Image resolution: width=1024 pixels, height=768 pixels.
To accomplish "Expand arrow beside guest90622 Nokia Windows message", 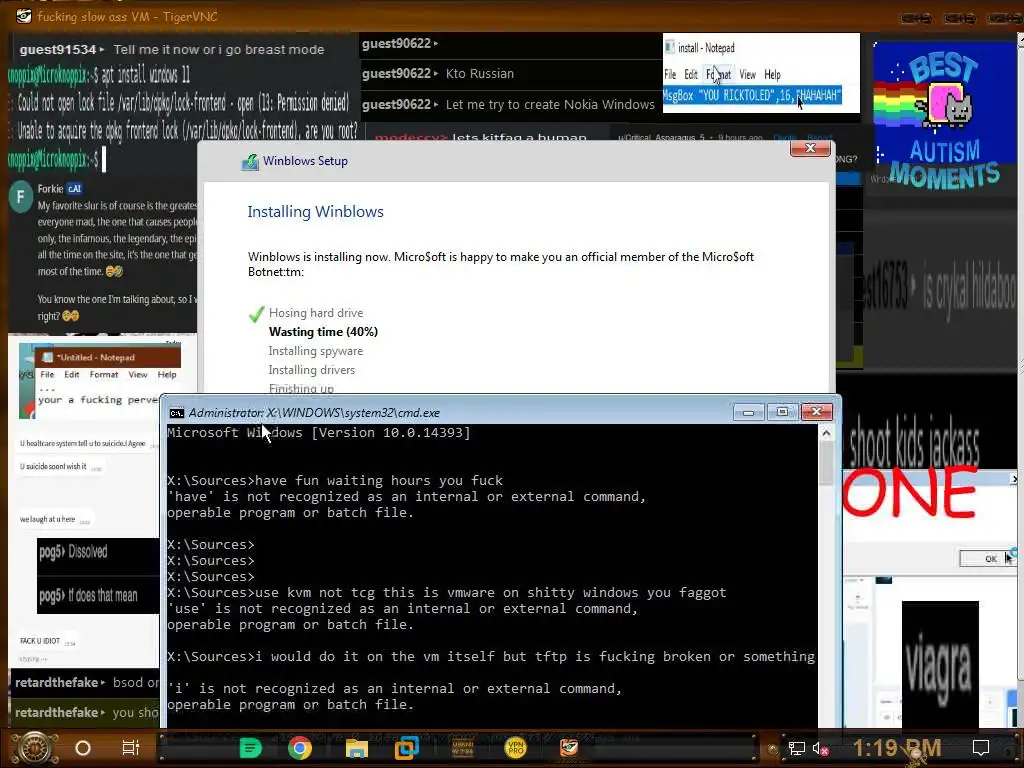I will pyautogui.click(x=436, y=104).
